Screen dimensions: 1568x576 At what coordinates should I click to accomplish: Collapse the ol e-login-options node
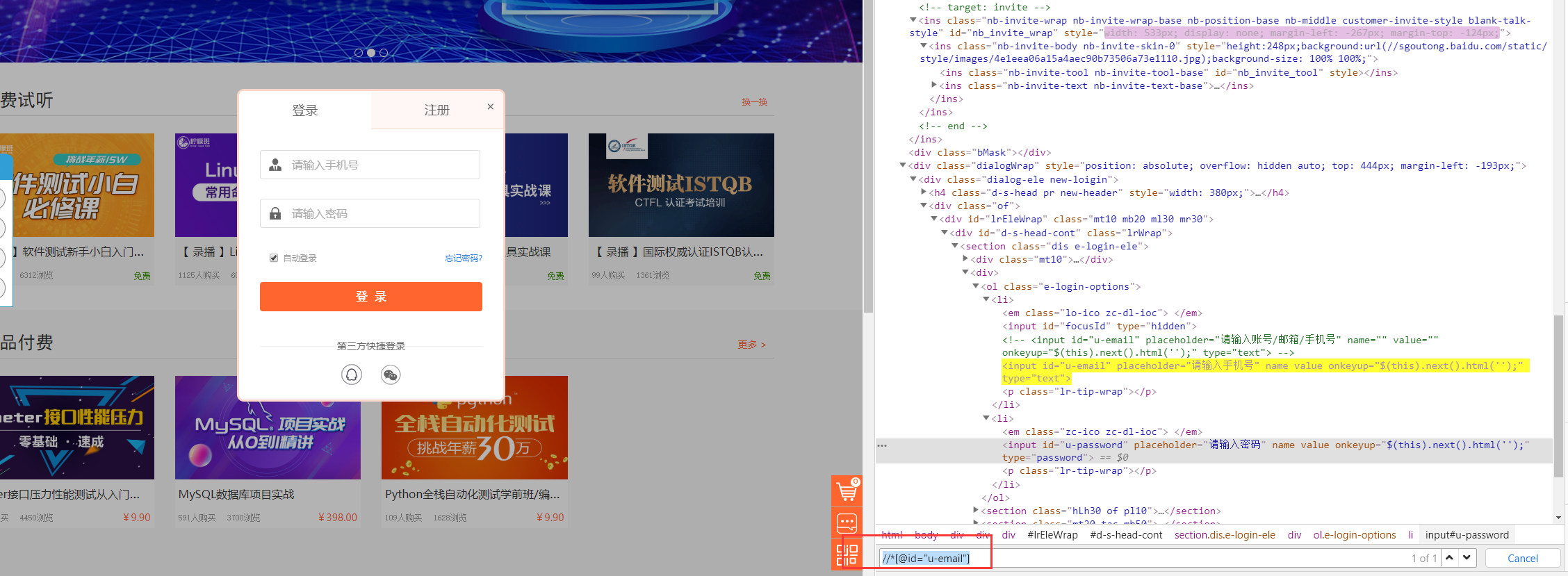[975, 286]
